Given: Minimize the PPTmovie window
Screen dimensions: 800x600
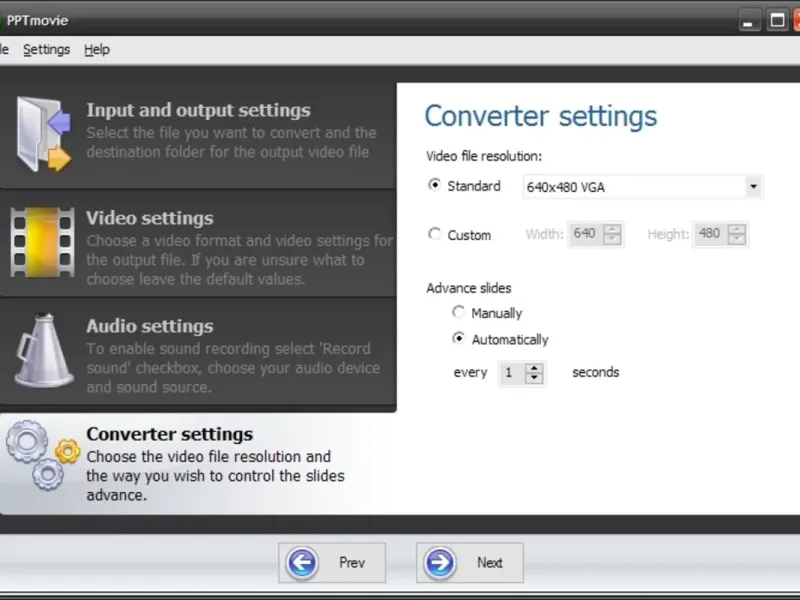Looking at the screenshot, I should [x=749, y=21].
